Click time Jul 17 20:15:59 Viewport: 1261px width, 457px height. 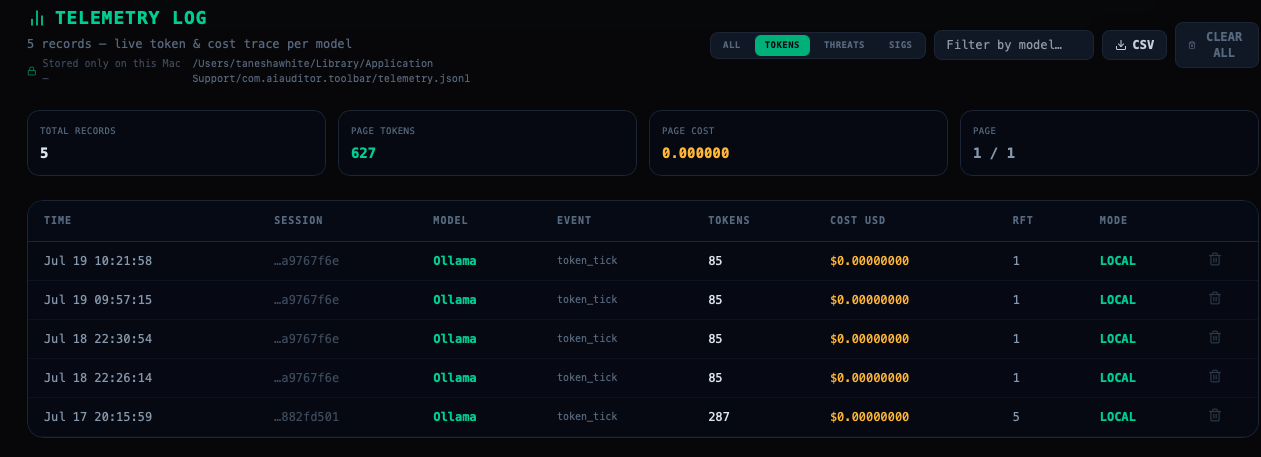click(x=98, y=416)
